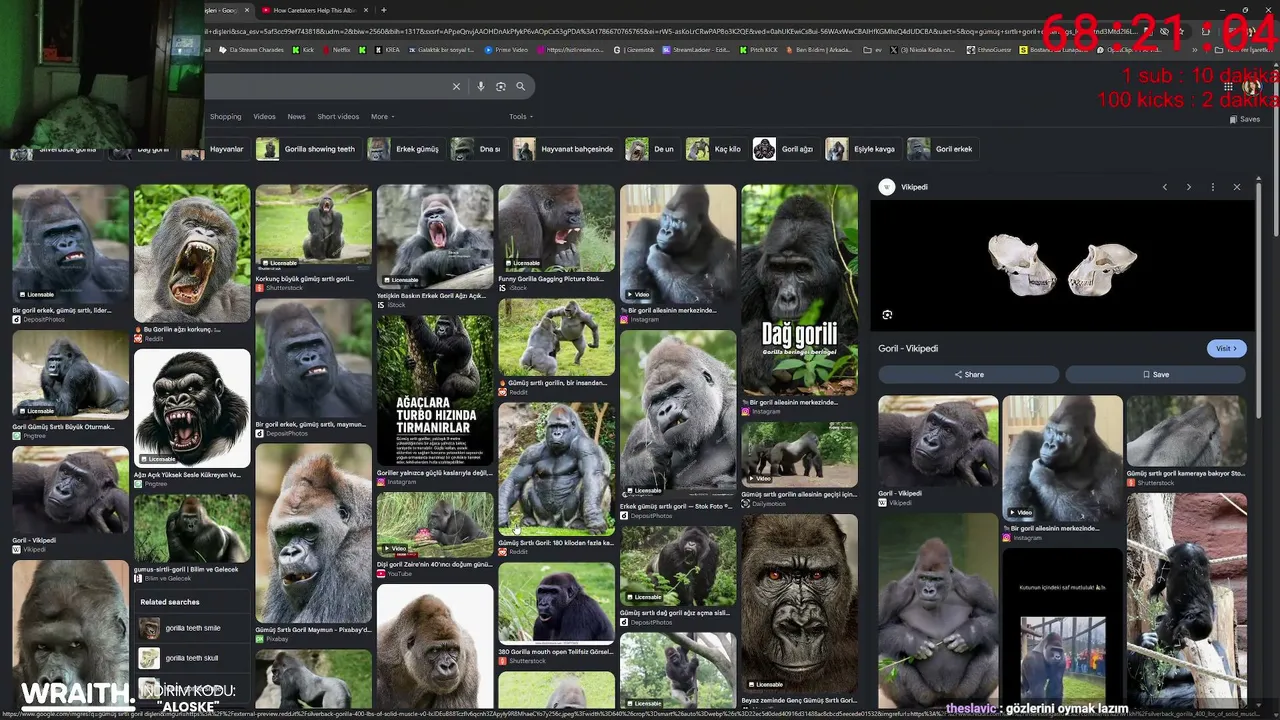Open the Netflix bookmark
Viewport: 1280px width, 720px height.
[337, 49]
